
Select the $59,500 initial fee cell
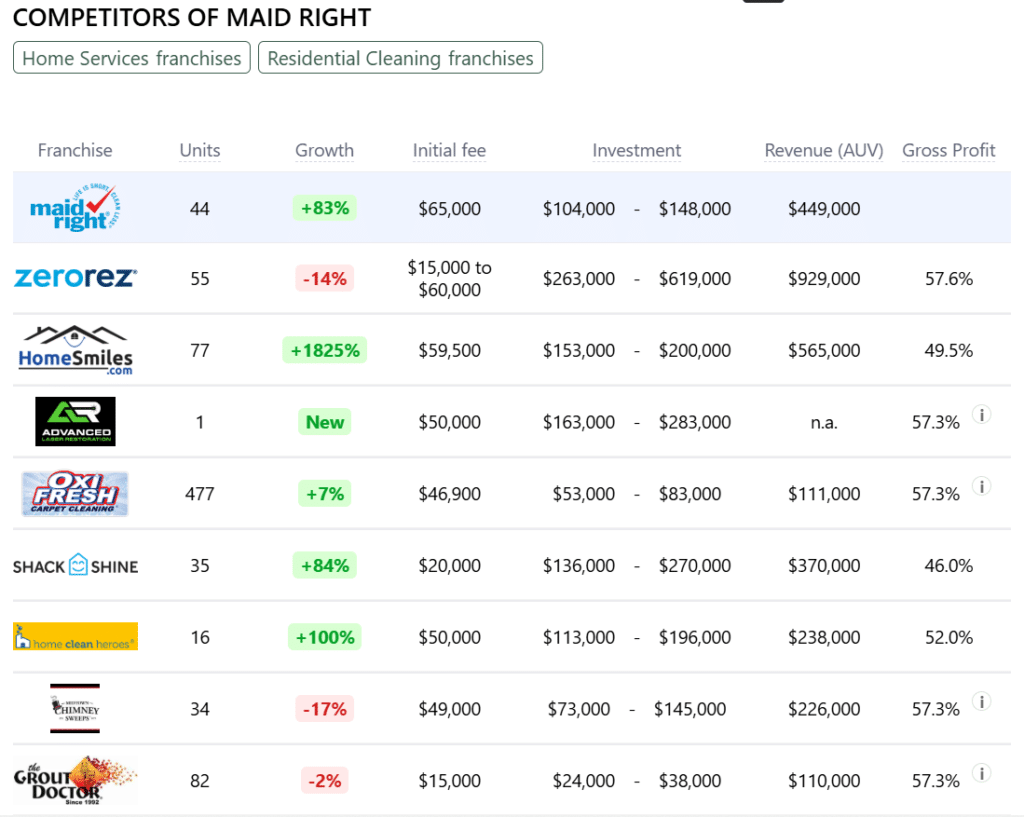coord(449,351)
